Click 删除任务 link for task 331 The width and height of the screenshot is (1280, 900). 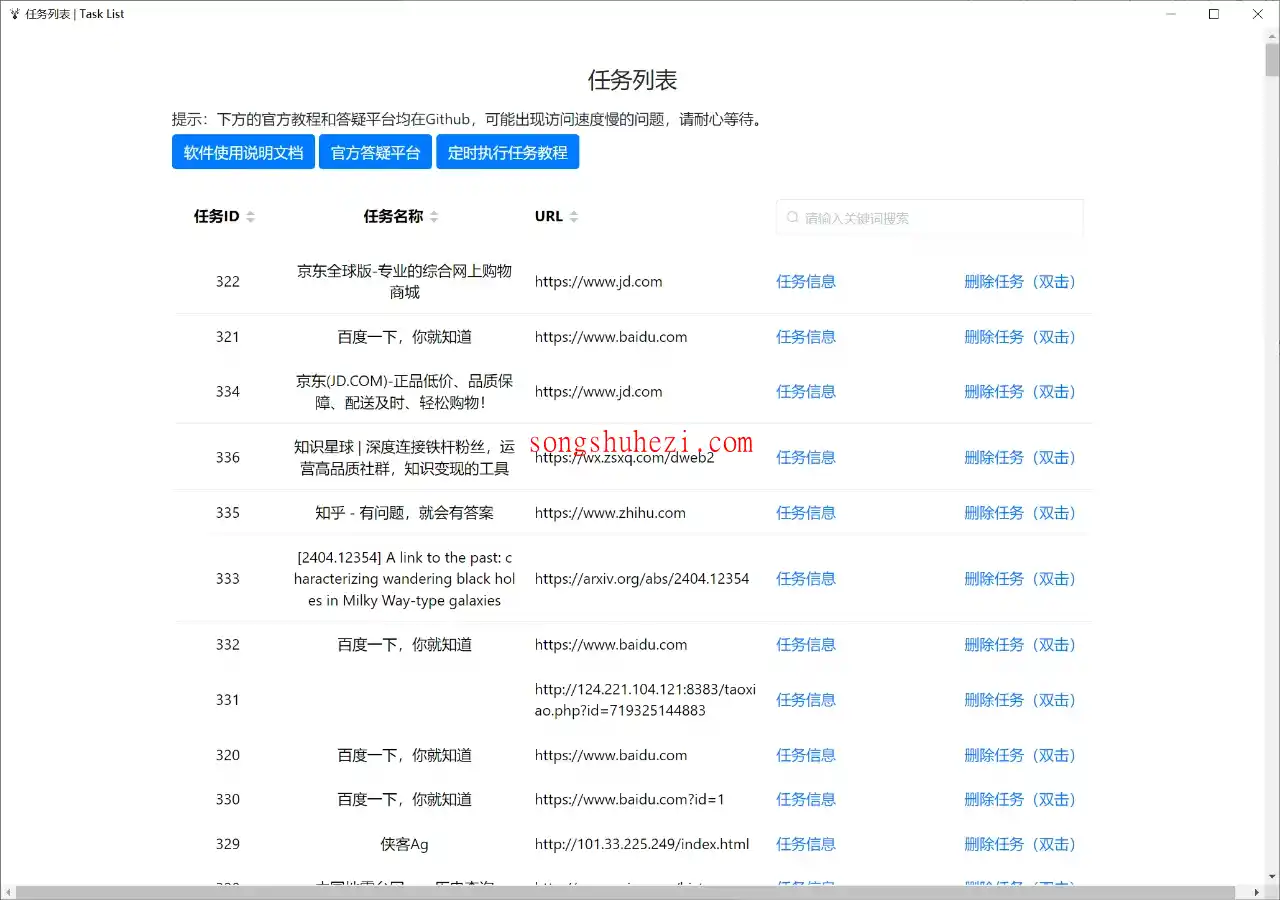point(1022,700)
